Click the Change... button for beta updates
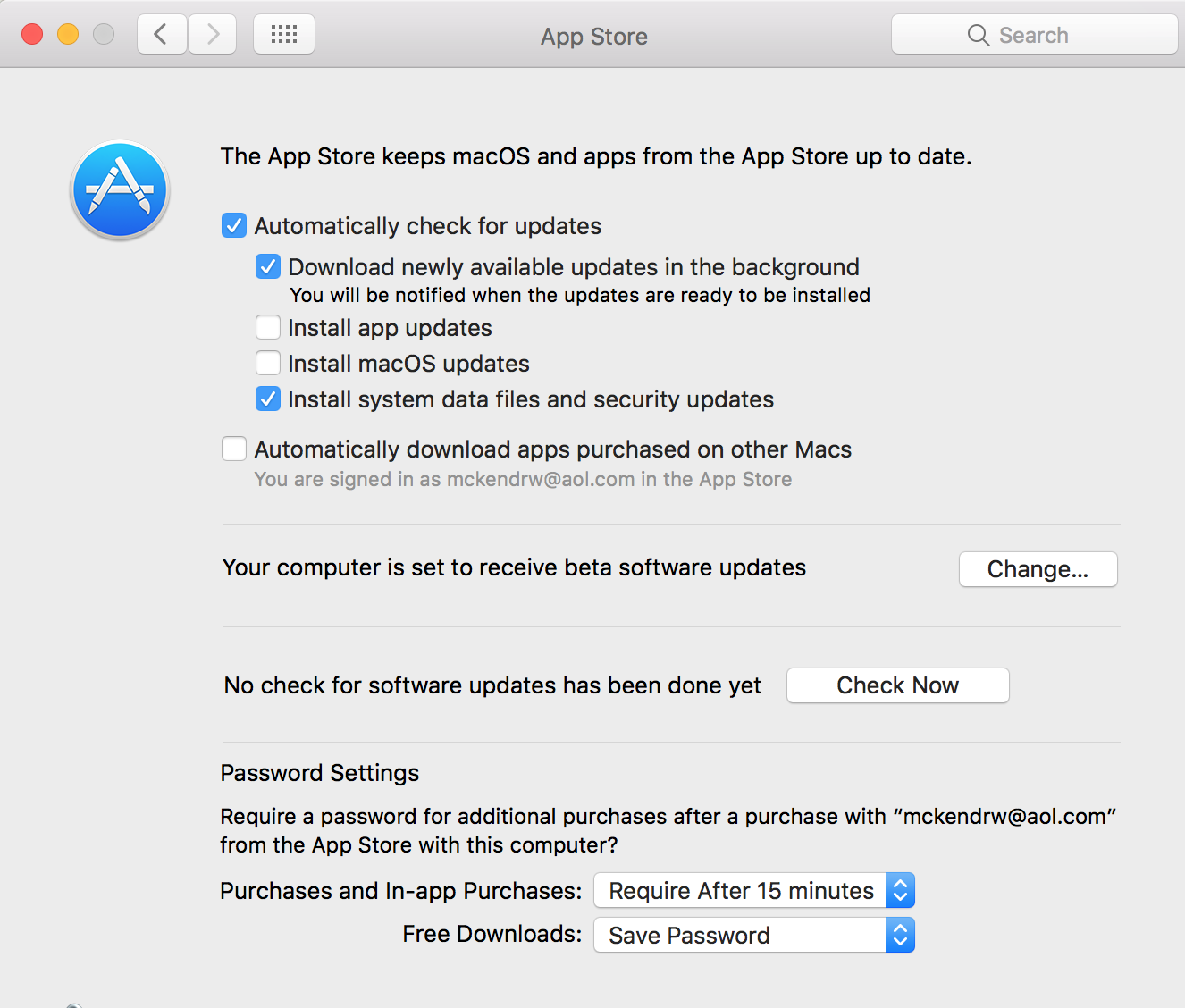 [1038, 569]
